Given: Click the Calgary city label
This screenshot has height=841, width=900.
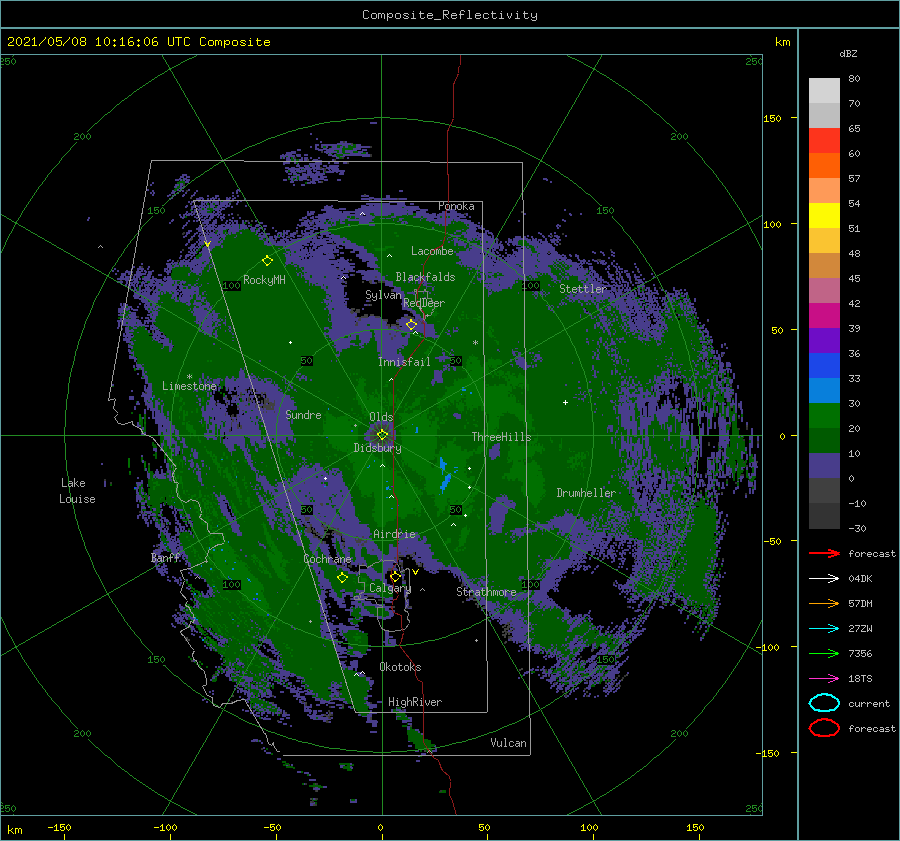Looking at the screenshot, I should point(390,588).
